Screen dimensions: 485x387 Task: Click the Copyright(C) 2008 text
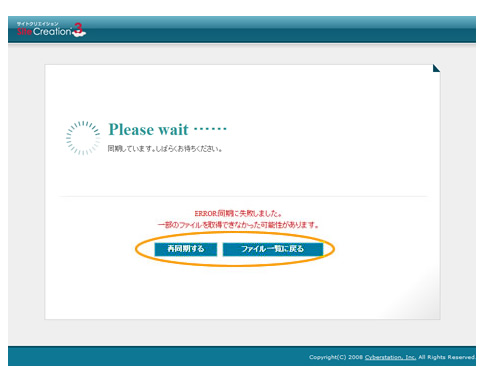[336, 357]
